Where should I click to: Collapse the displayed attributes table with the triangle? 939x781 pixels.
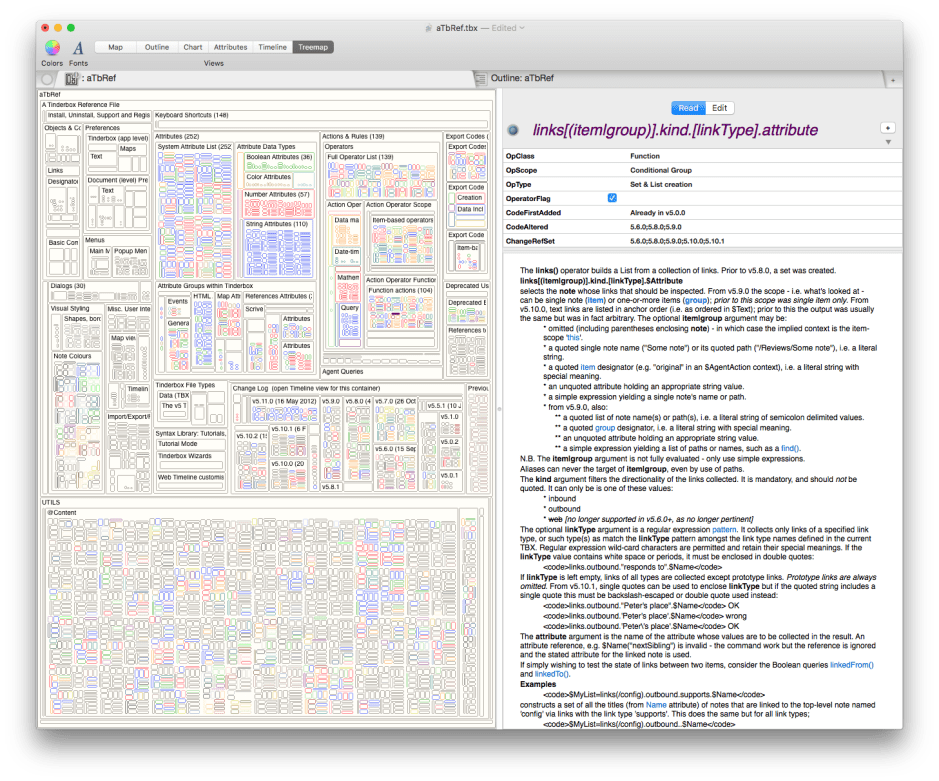coord(887,142)
